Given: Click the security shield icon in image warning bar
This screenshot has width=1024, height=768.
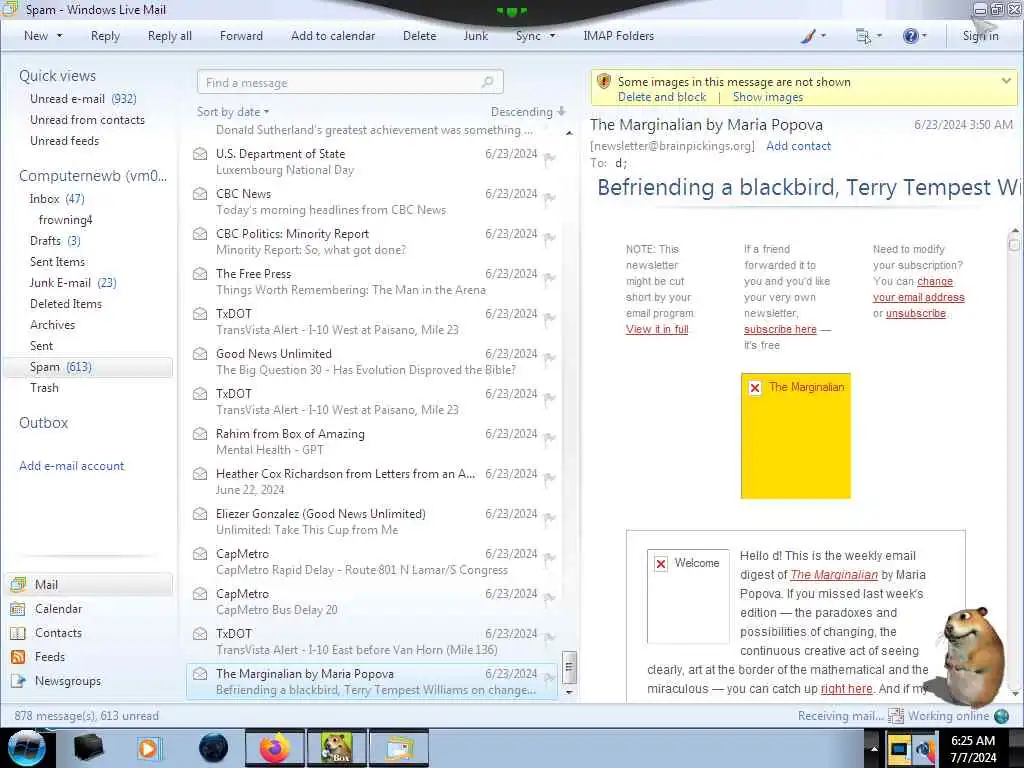Looking at the screenshot, I should tap(604, 82).
